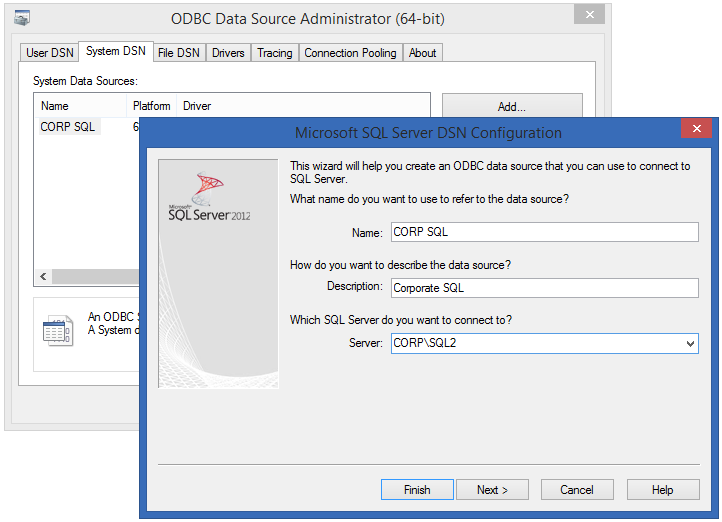Click the Next > button

pos(492,490)
